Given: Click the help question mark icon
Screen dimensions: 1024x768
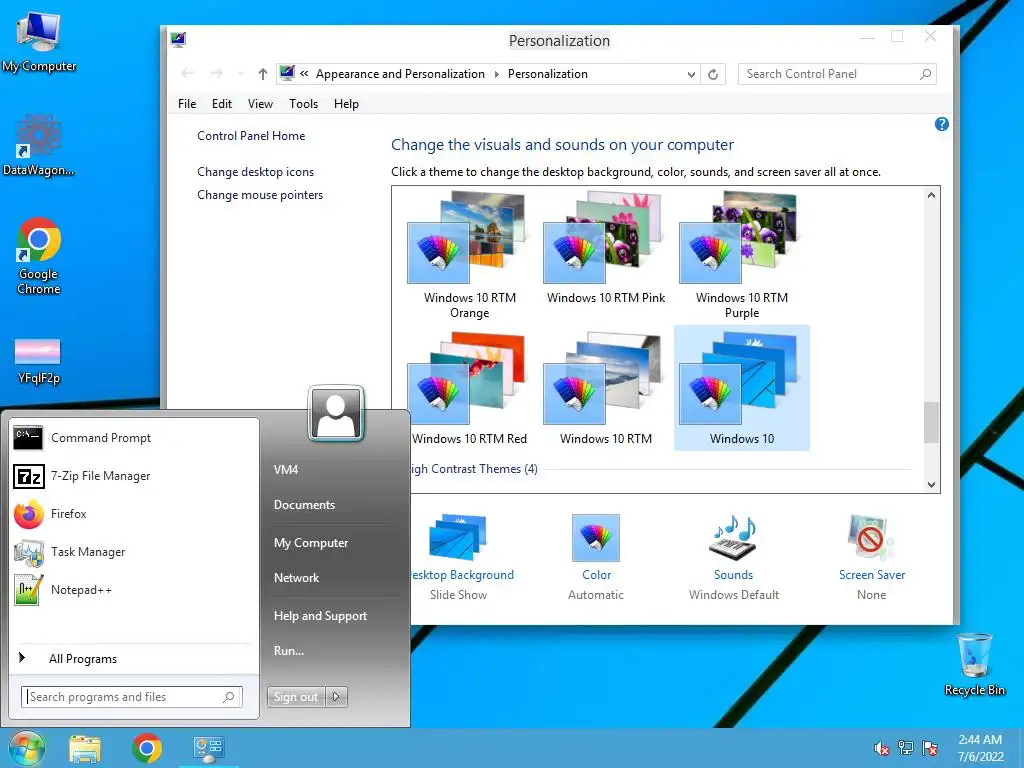Looking at the screenshot, I should 942,124.
